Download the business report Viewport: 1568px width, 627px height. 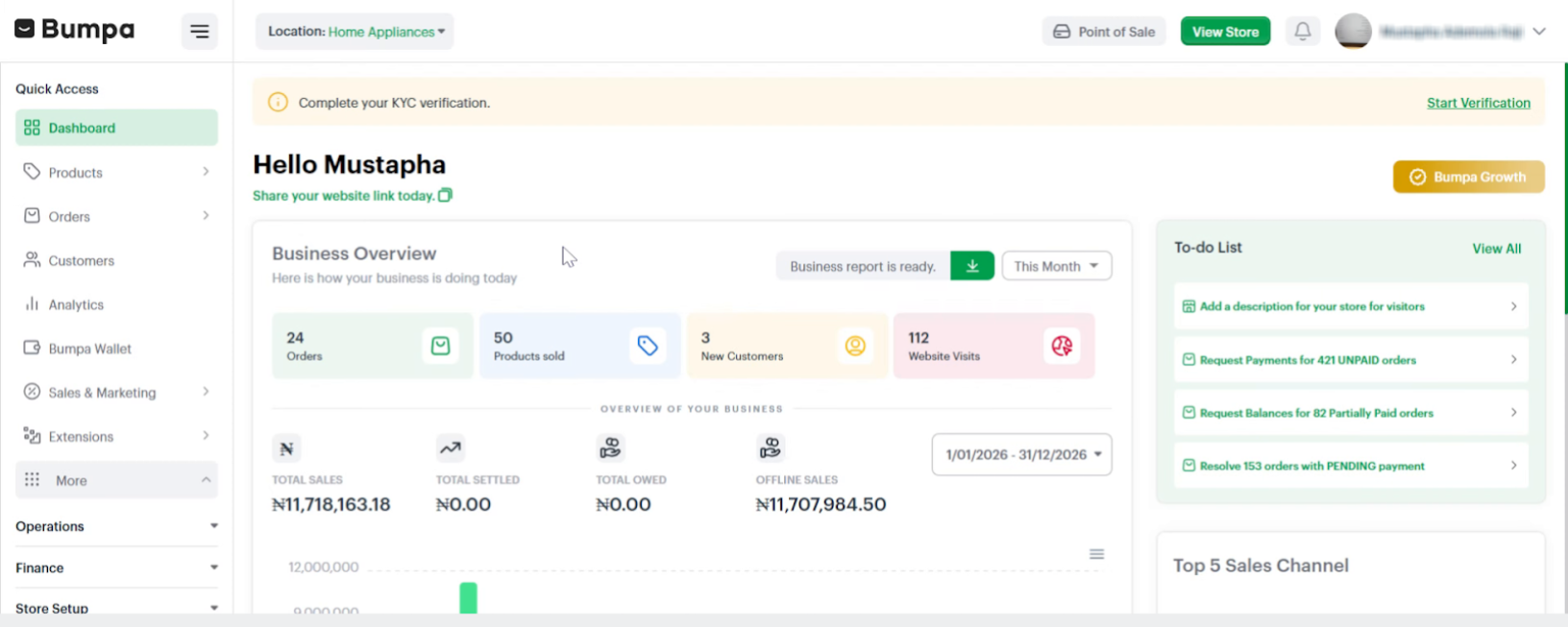pos(972,266)
